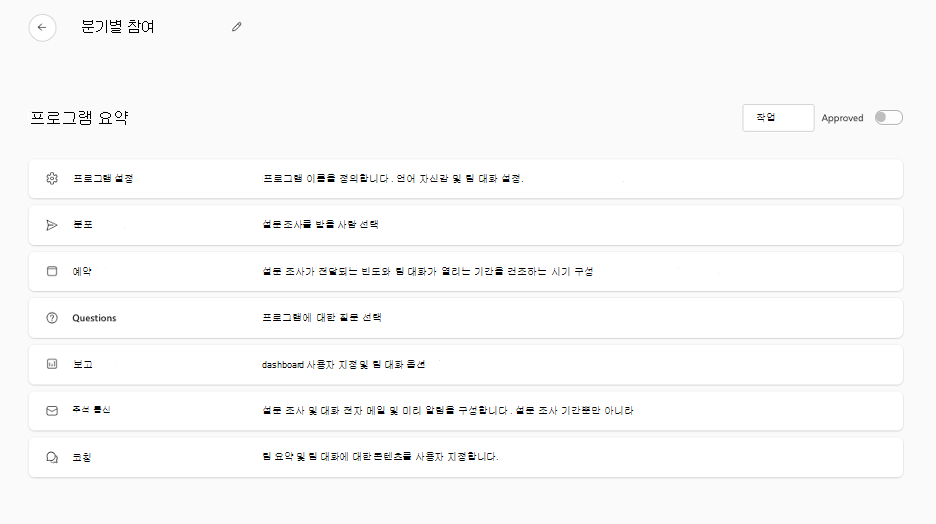
Task: Open the 코칭 section
Action: coord(466,457)
